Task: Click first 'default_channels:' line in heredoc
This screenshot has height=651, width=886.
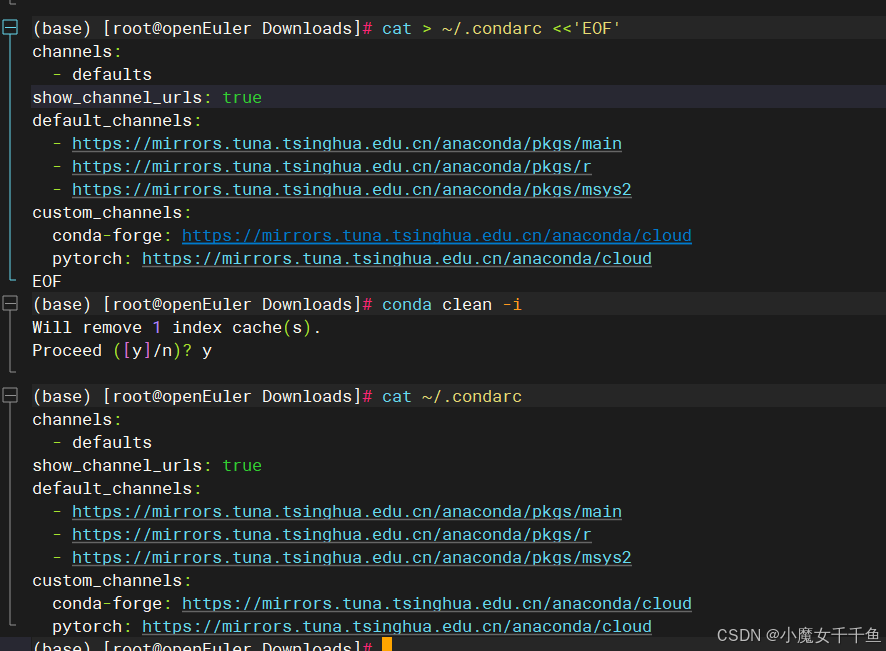Action: tap(117, 120)
